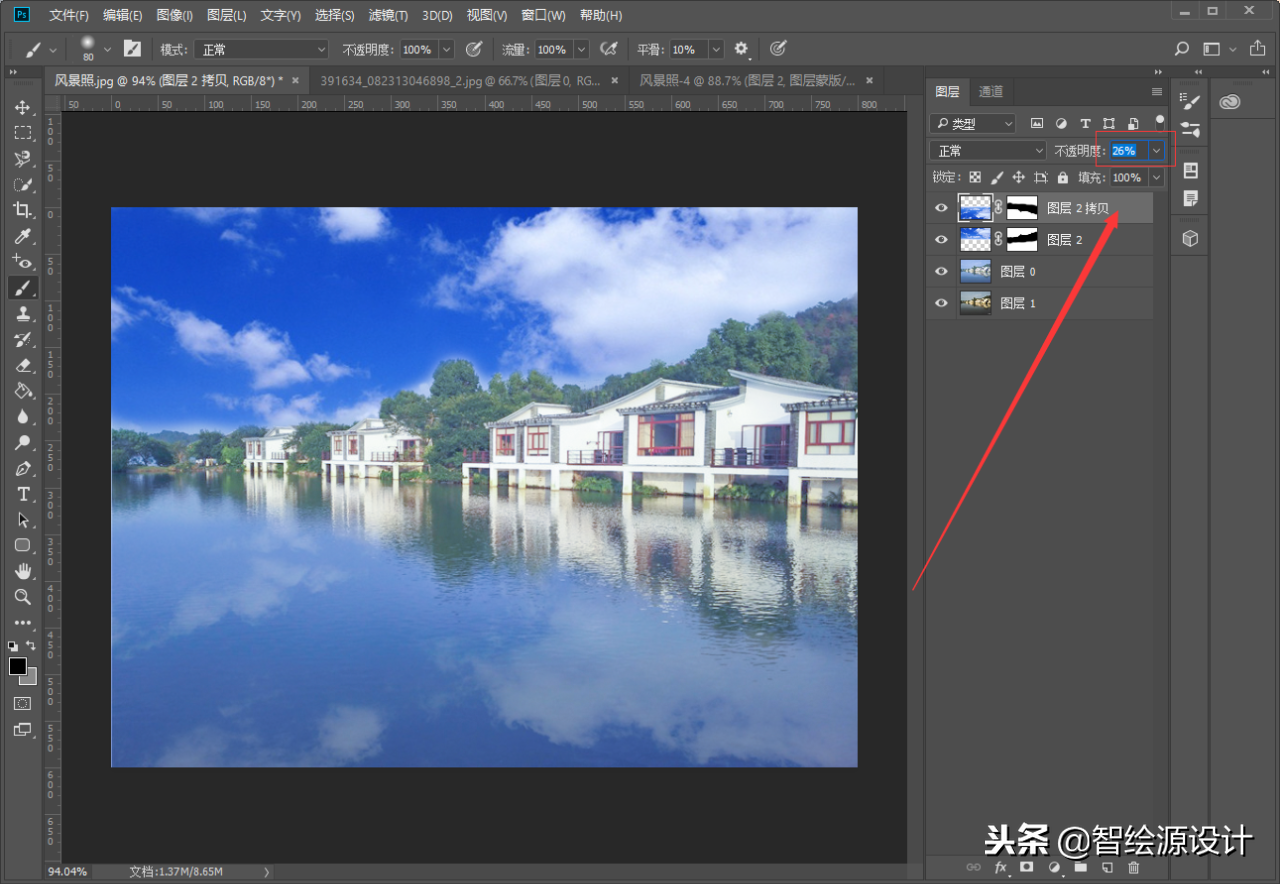This screenshot has width=1280, height=884.
Task: Open the 流量 flow dropdown arrow
Action: click(582, 49)
